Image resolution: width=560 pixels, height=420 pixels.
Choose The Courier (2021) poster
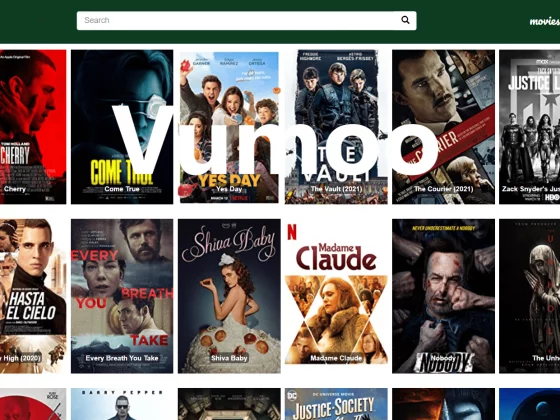point(443,127)
